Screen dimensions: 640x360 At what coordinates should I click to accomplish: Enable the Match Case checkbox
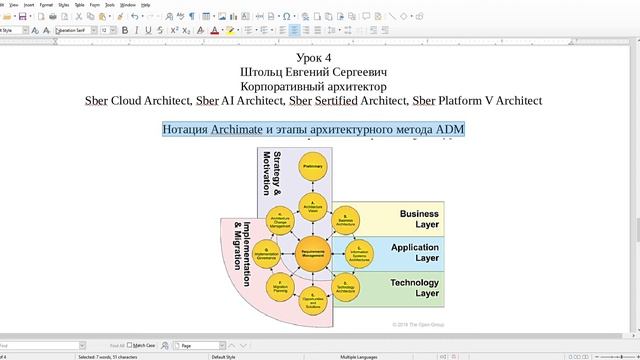tap(129, 345)
